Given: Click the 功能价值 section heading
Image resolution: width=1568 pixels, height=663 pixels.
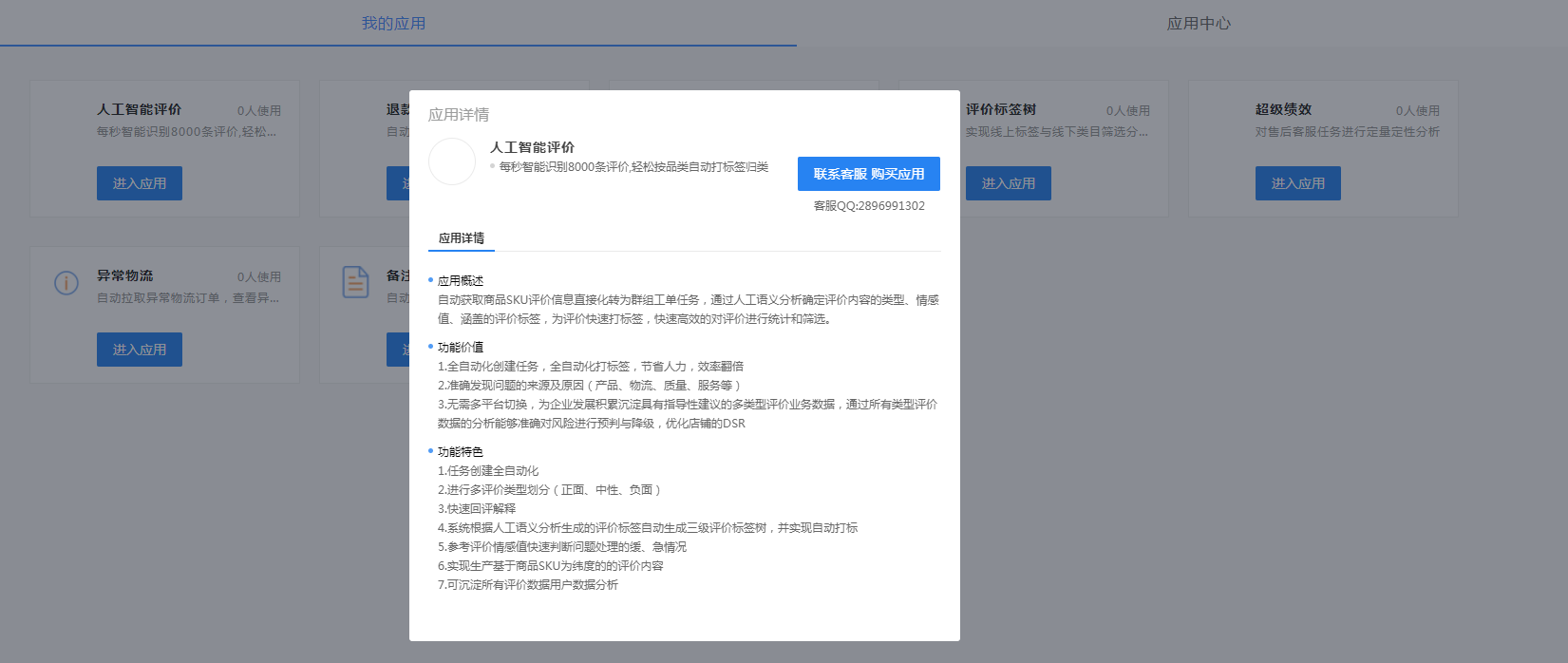Looking at the screenshot, I should pyautogui.click(x=461, y=348).
